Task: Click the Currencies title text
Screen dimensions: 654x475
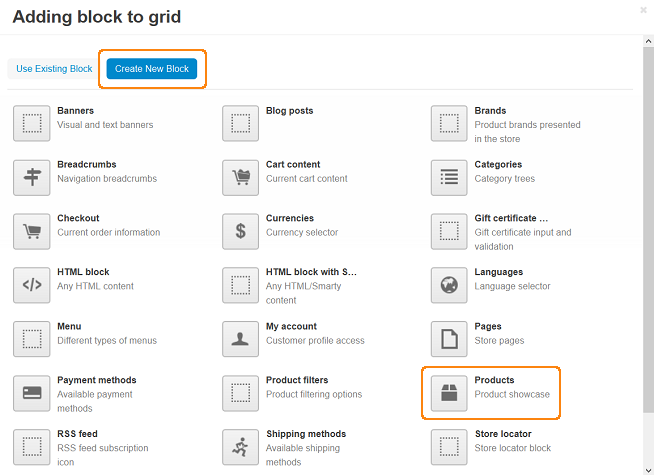Action: (x=290, y=218)
